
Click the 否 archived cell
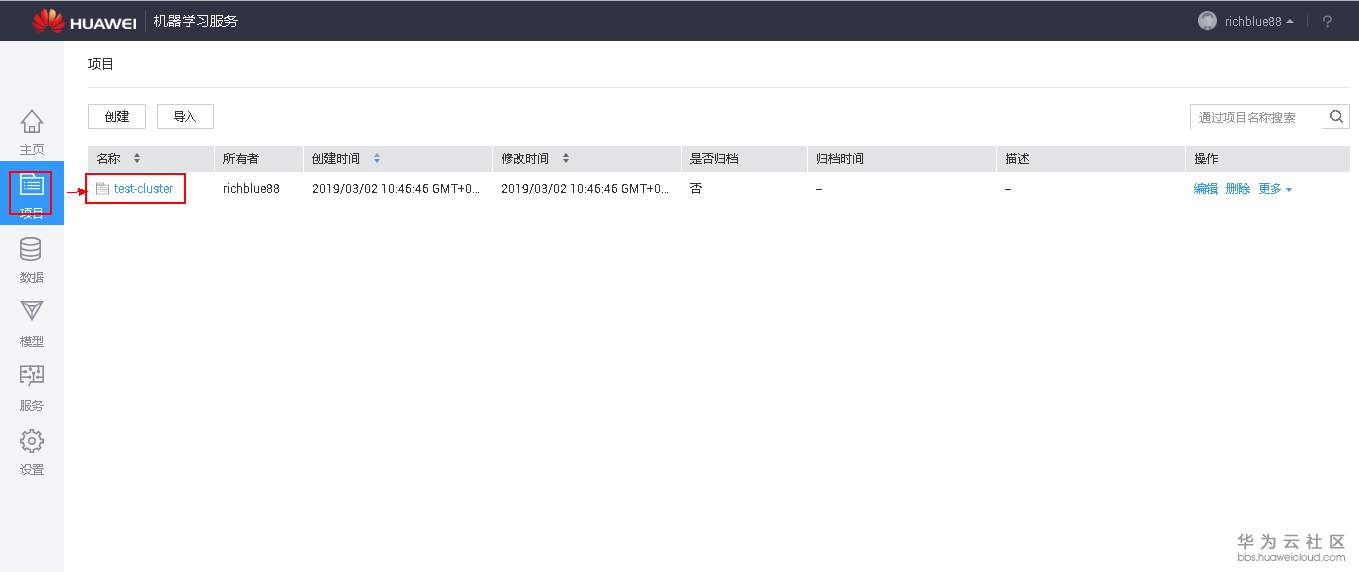(696, 188)
